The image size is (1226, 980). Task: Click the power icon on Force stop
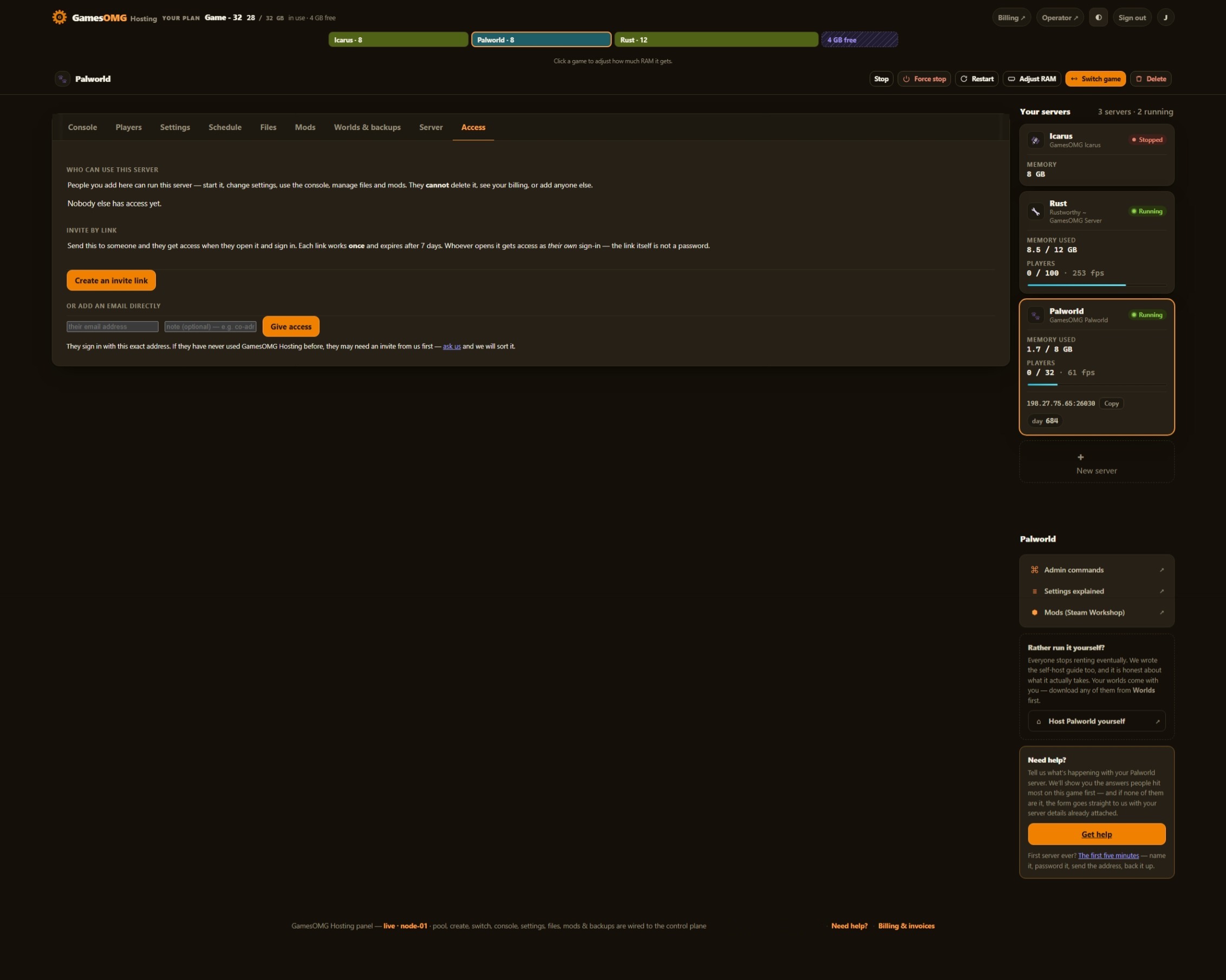tap(907, 79)
